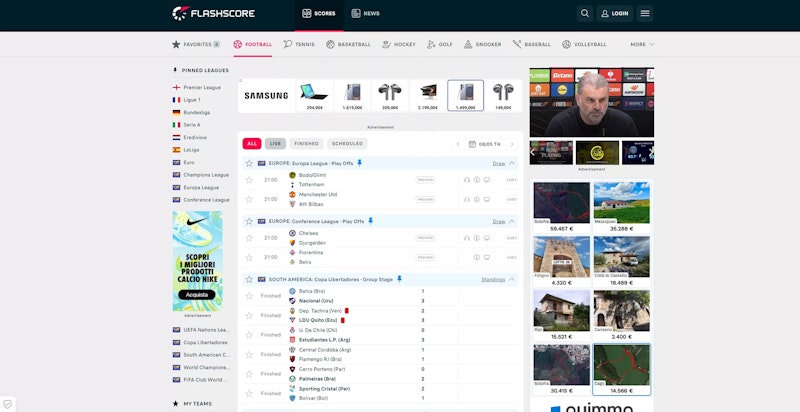This screenshot has width=800, height=412.
Task: Favorite the Bahia vs Nacional match
Action: tap(249, 296)
